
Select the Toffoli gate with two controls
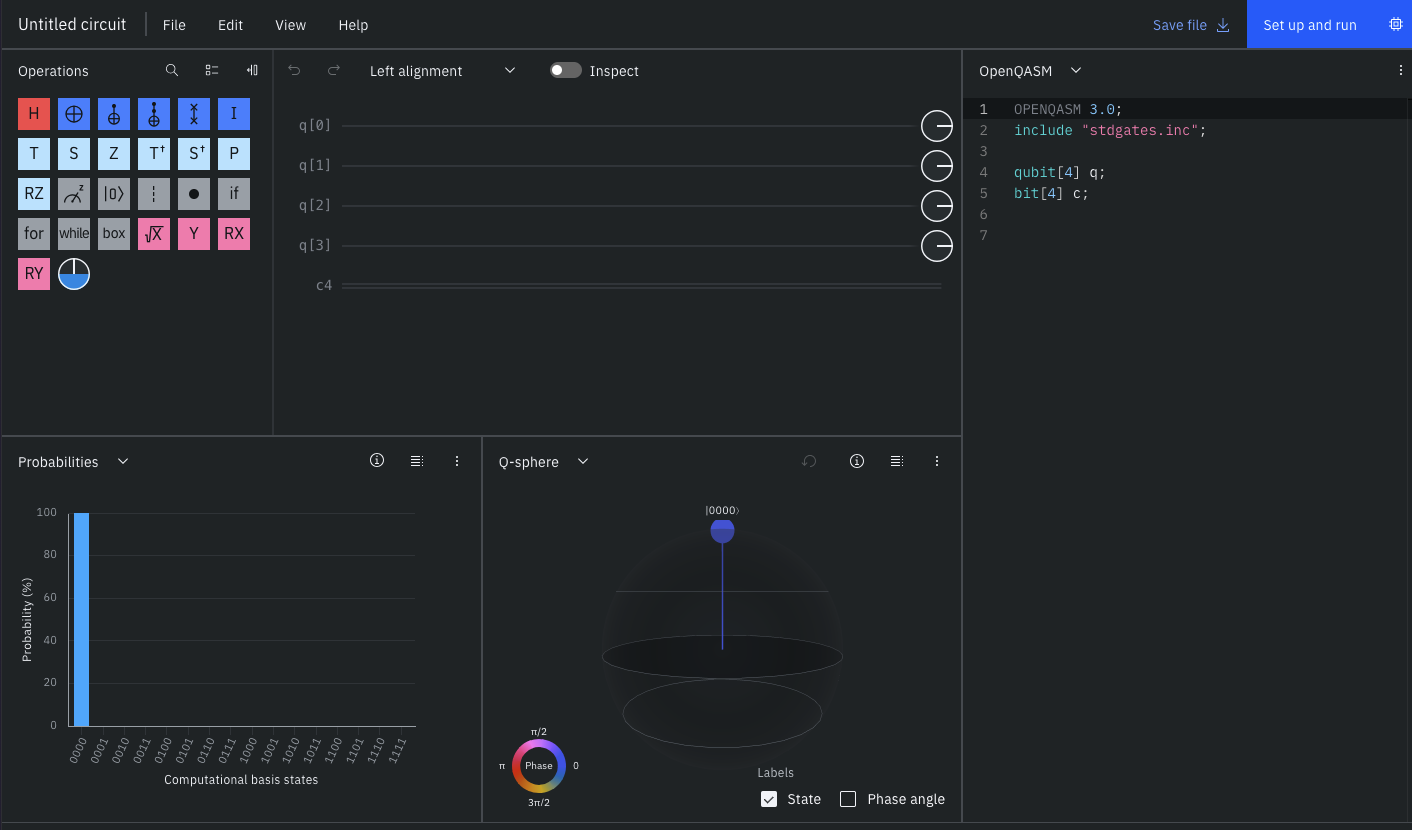(154, 114)
